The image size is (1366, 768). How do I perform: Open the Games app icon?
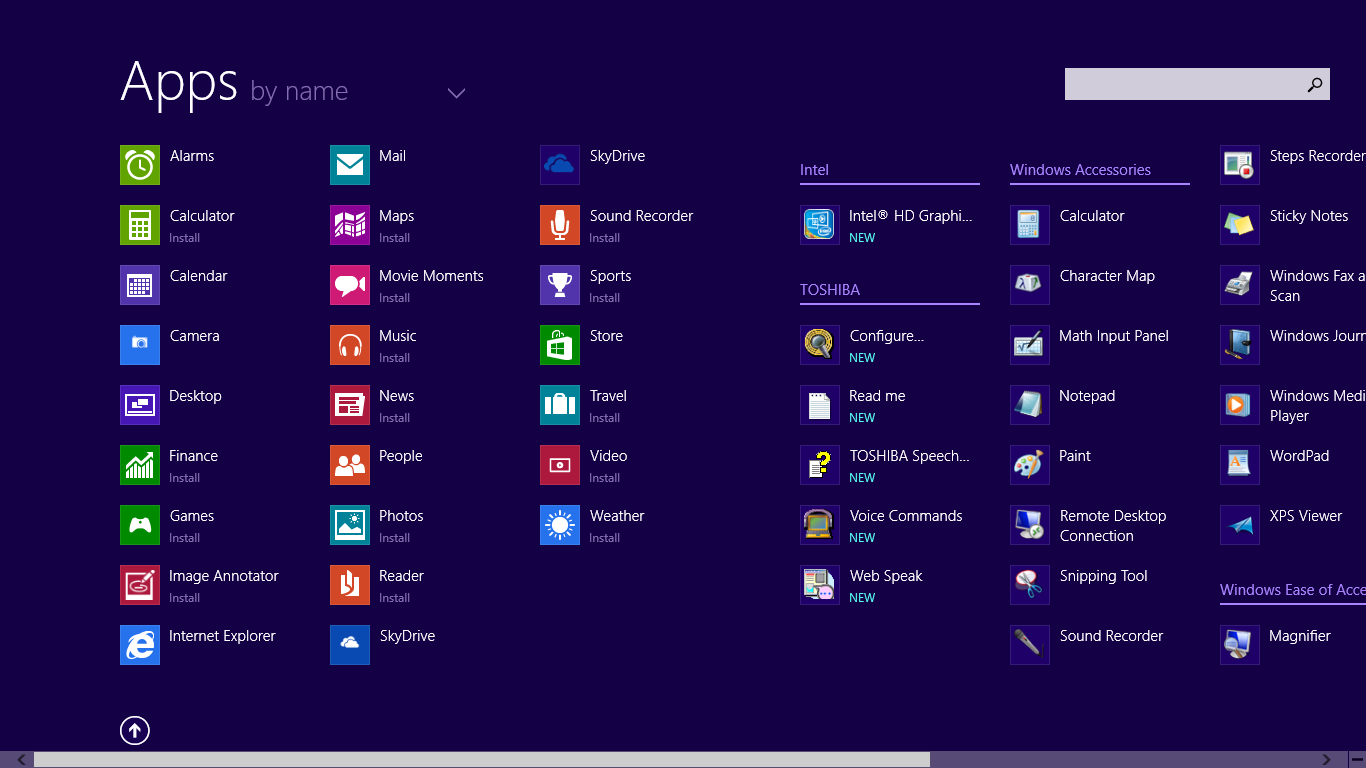[140, 525]
